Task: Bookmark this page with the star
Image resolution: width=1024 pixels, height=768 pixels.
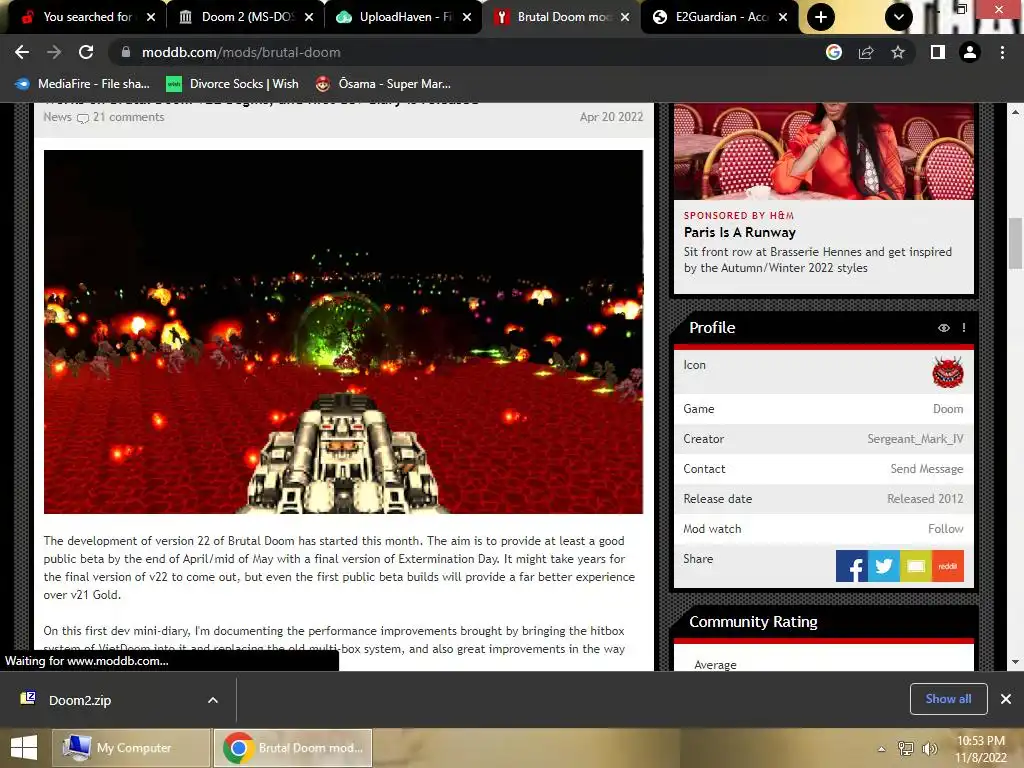Action: click(898, 52)
